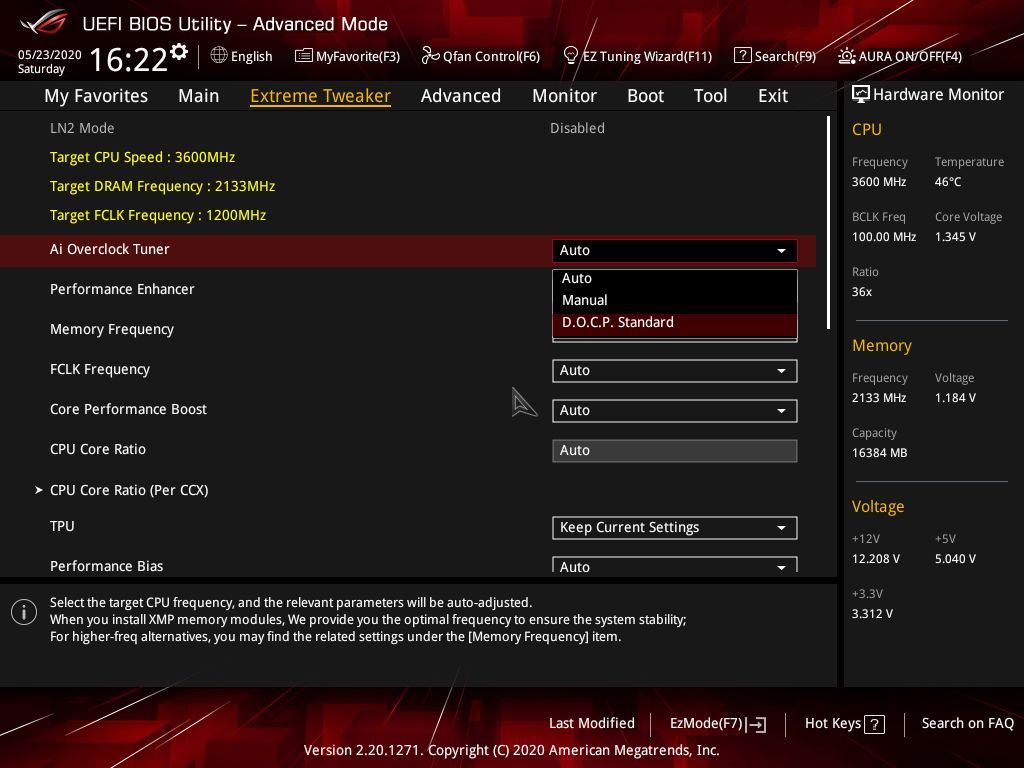Open the clock settings gear icon
The height and width of the screenshot is (768, 1024).
[178, 51]
